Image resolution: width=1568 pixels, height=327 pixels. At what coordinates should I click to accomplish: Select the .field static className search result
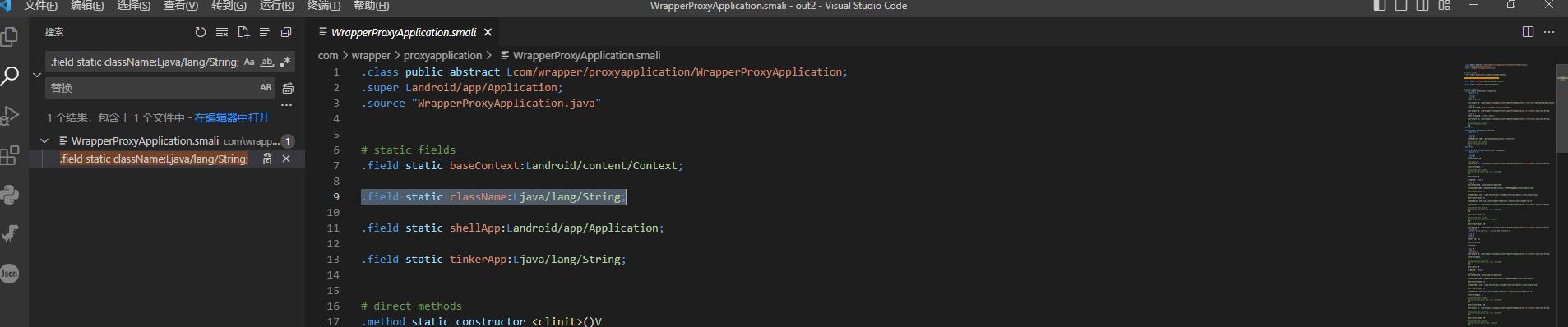tap(154, 159)
